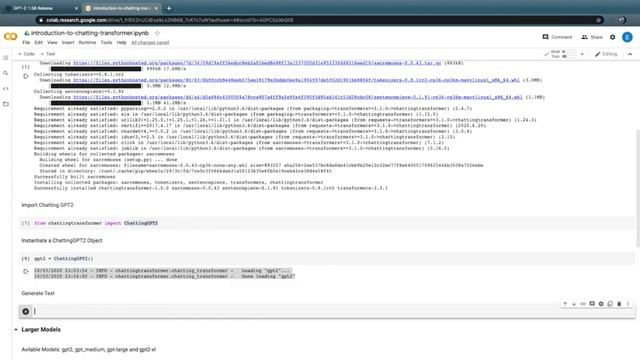Viewport: 640px width, 360px height.
Task: Click the Share button
Action: (x=592, y=37)
